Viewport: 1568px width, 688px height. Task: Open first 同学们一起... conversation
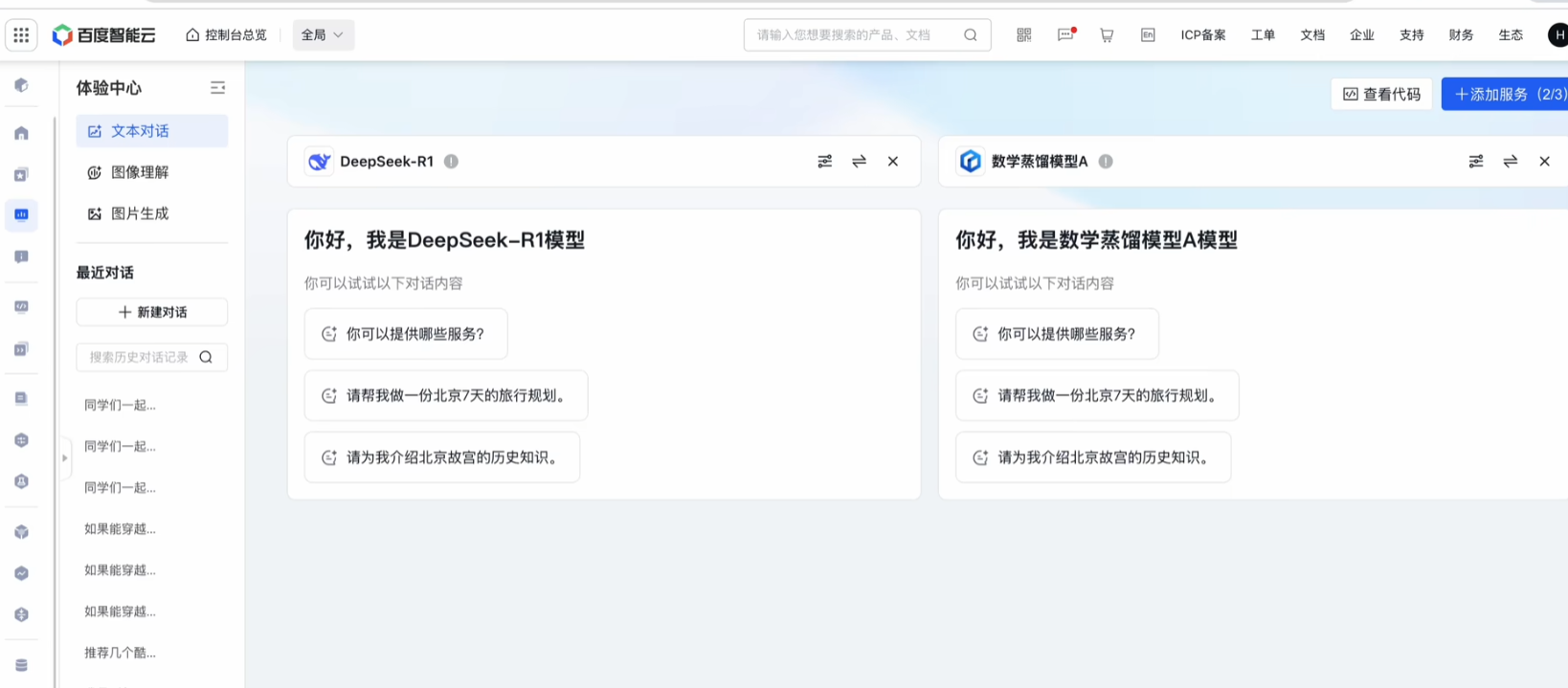120,405
